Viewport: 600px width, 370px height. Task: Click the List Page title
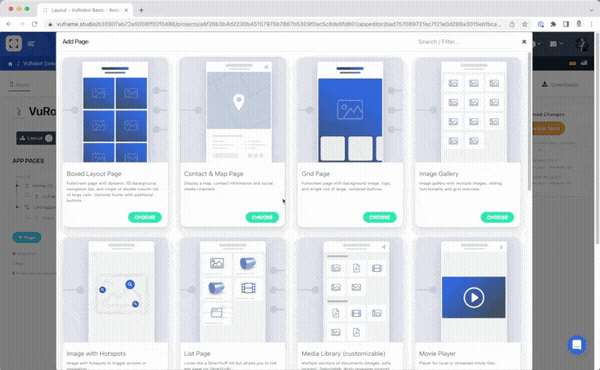[x=197, y=354]
